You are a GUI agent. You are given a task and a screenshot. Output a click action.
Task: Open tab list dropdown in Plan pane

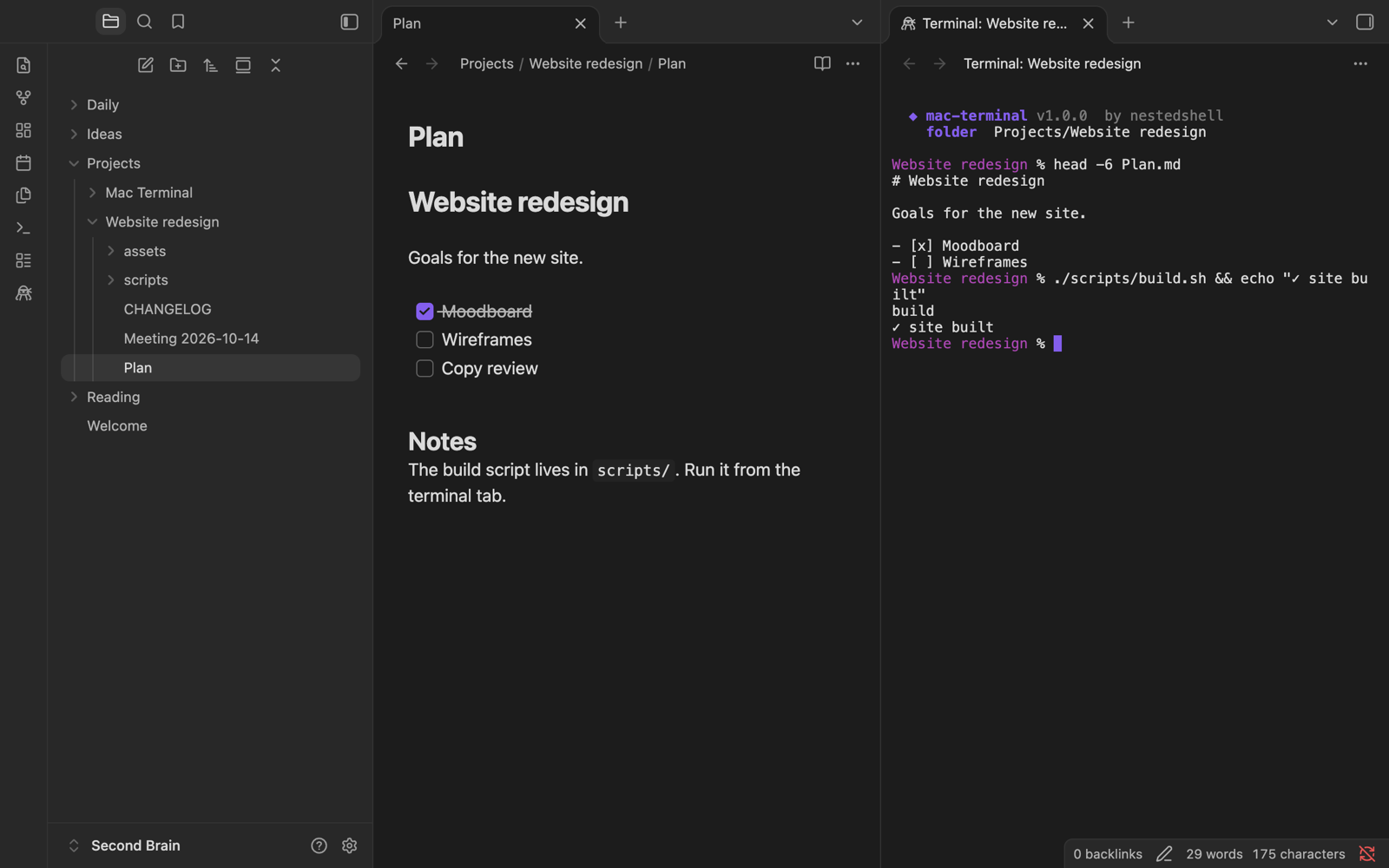tap(857, 23)
